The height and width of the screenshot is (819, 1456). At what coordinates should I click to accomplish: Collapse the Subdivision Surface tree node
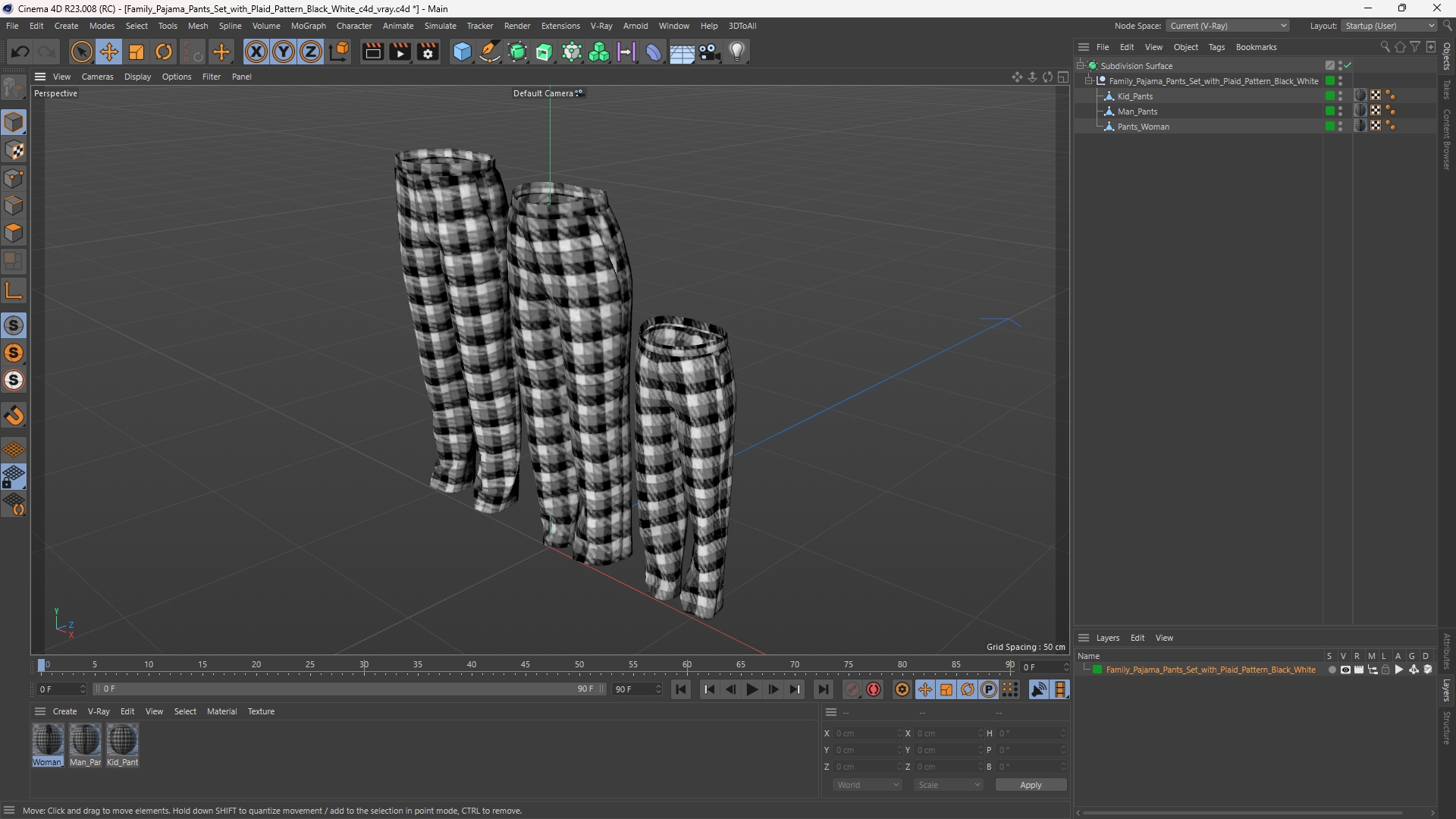[1080, 66]
